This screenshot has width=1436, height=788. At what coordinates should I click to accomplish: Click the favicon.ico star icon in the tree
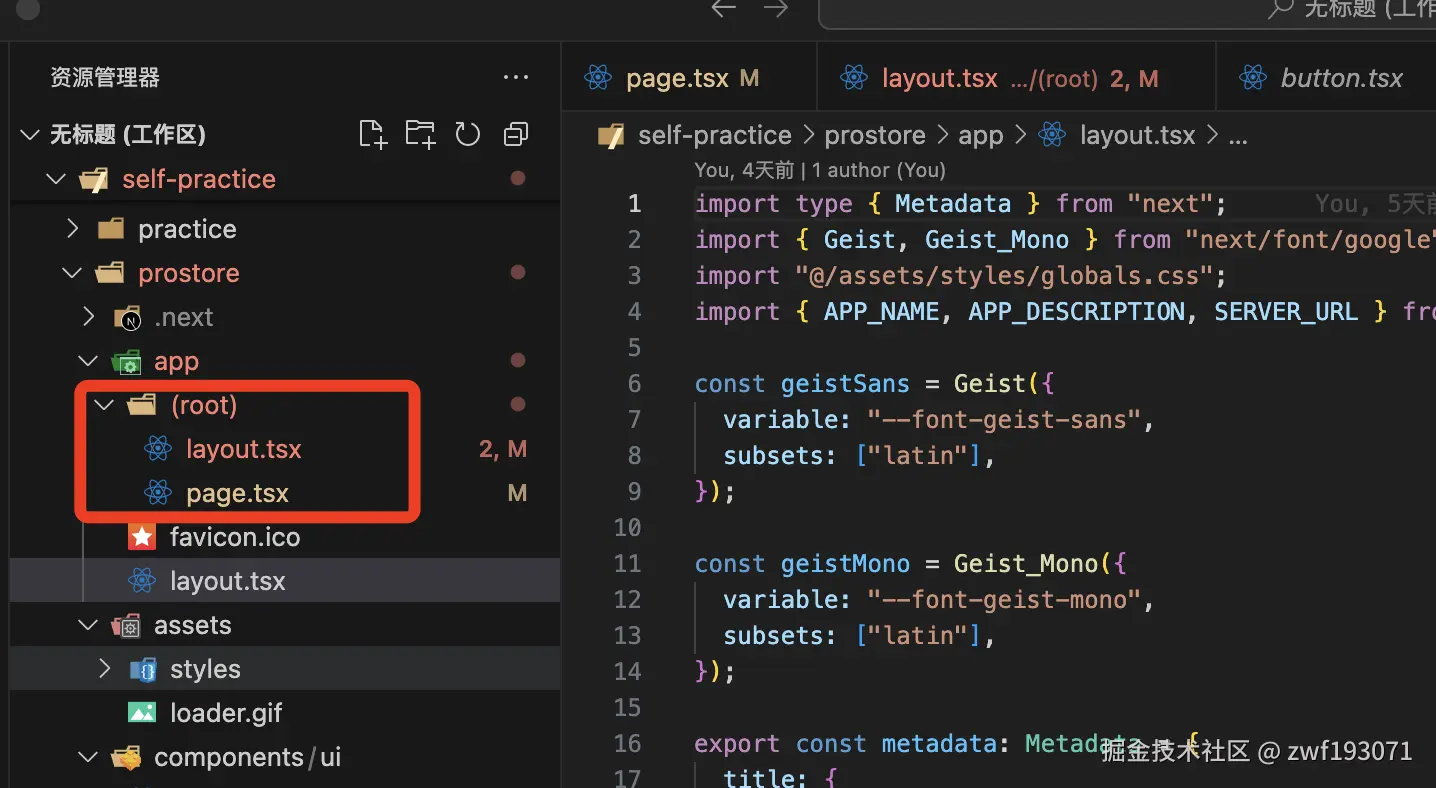click(x=142, y=537)
